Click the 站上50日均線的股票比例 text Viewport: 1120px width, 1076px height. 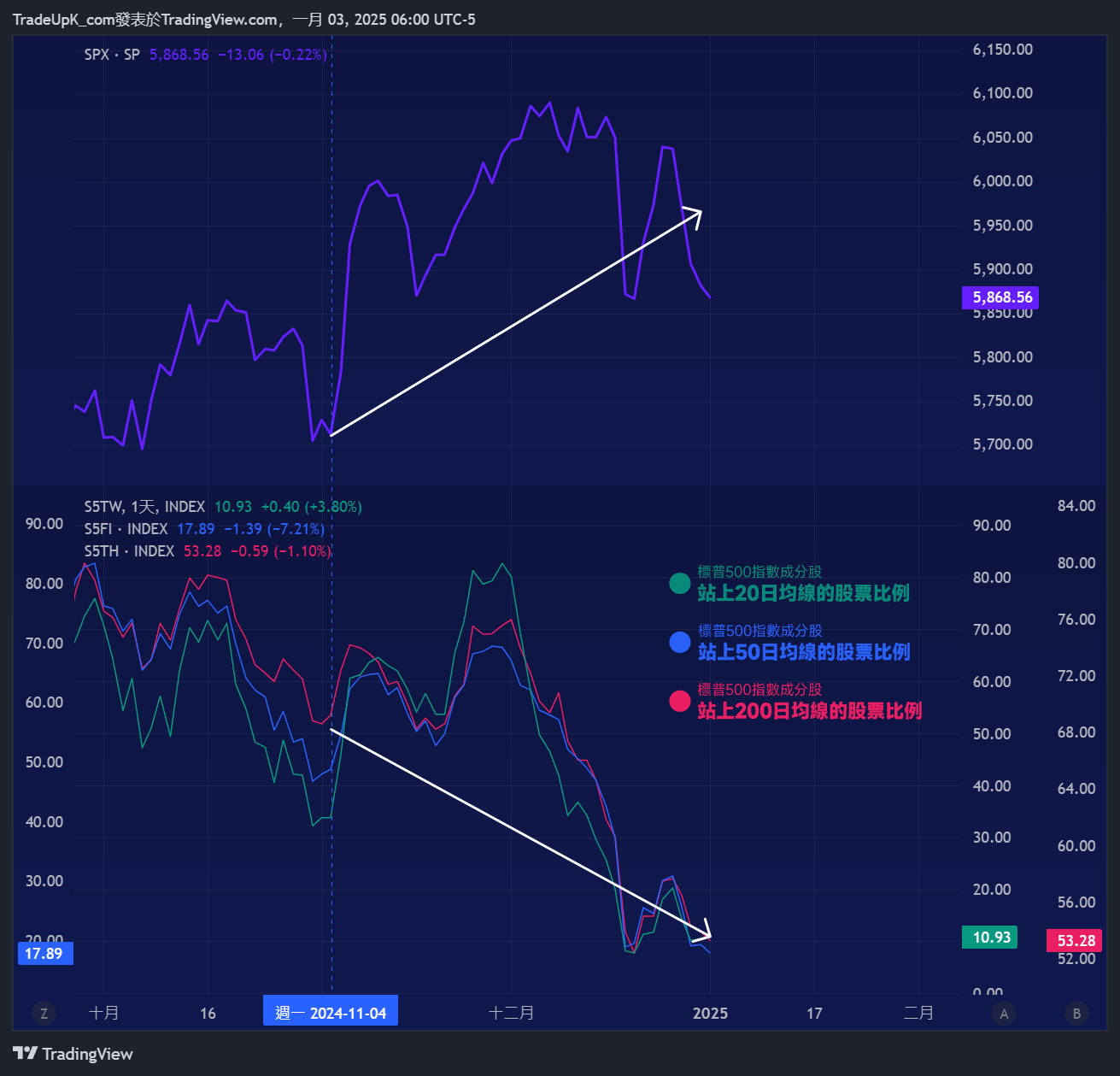(804, 652)
